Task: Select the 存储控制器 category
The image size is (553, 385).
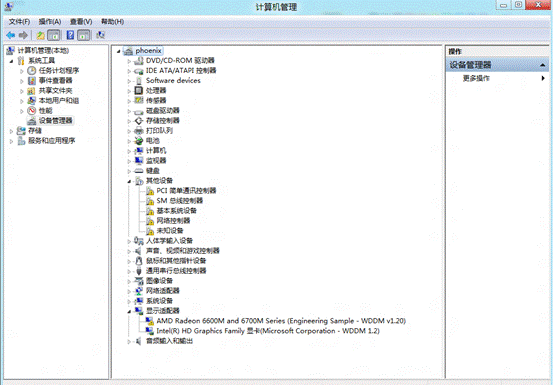Action: coord(163,121)
